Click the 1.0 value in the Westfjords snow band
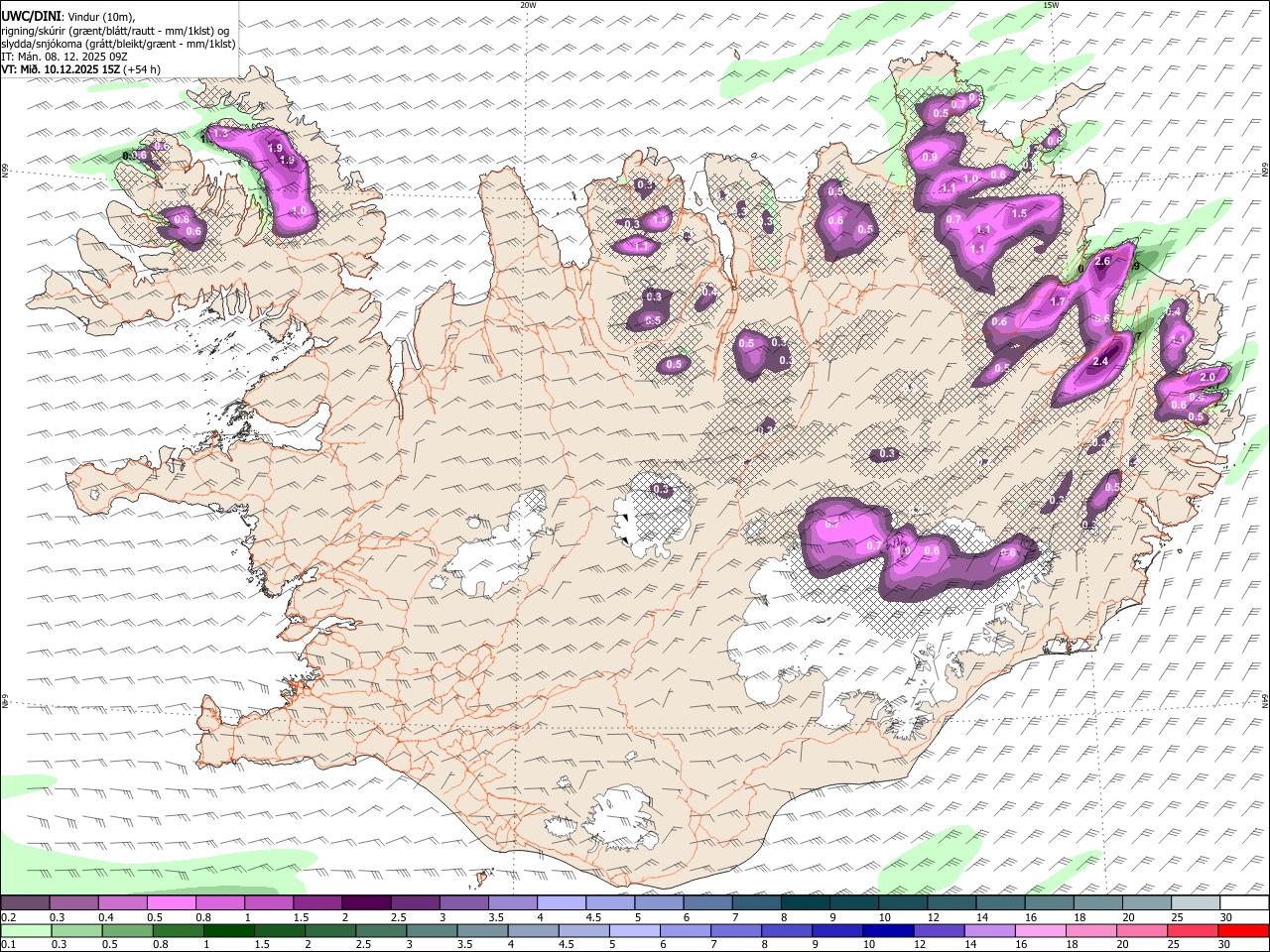This screenshot has height=952, width=1270. [299, 211]
